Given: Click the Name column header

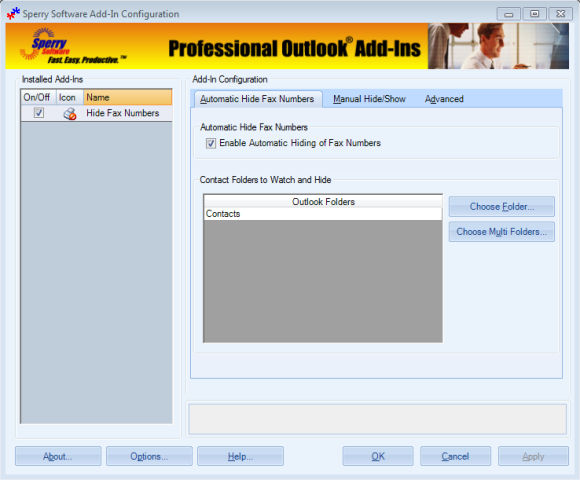Looking at the screenshot, I should coord(128,97).
